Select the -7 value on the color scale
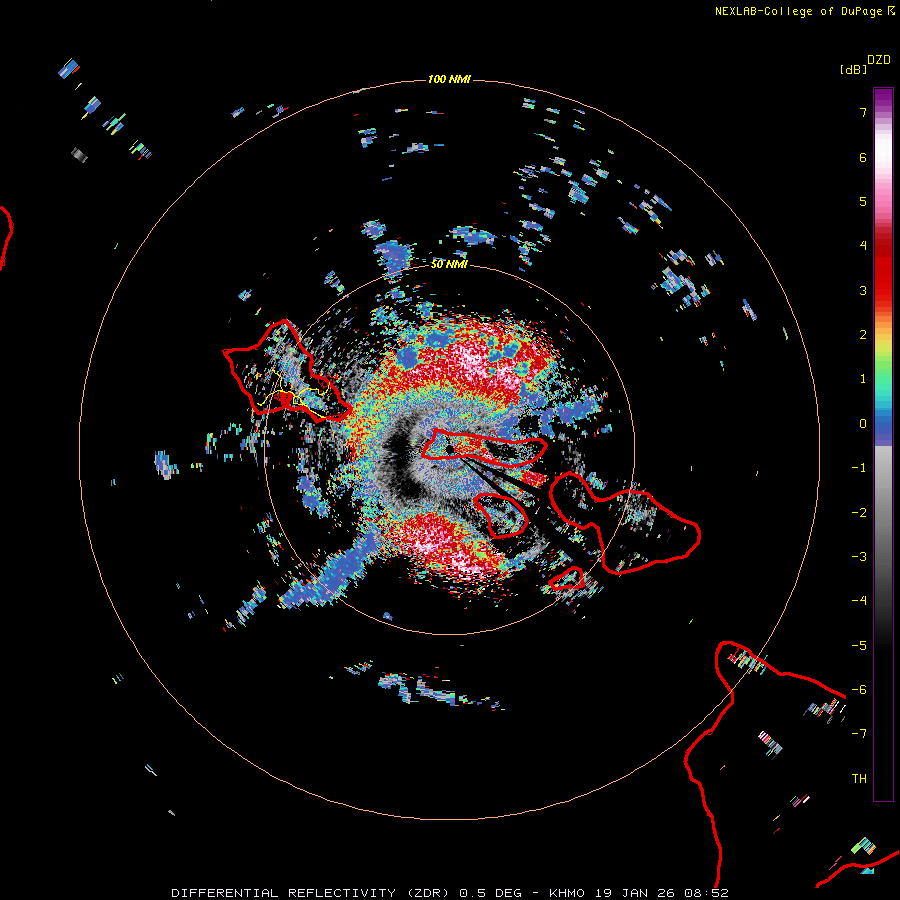 [x=859, y=734]
